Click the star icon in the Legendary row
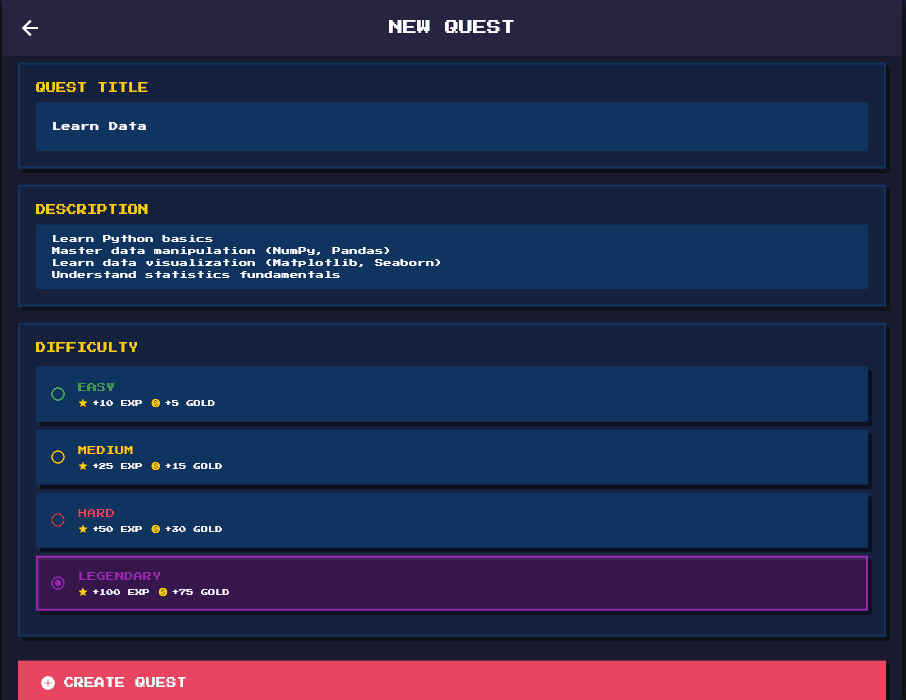The image size is (906, 700). coord(83,592)
